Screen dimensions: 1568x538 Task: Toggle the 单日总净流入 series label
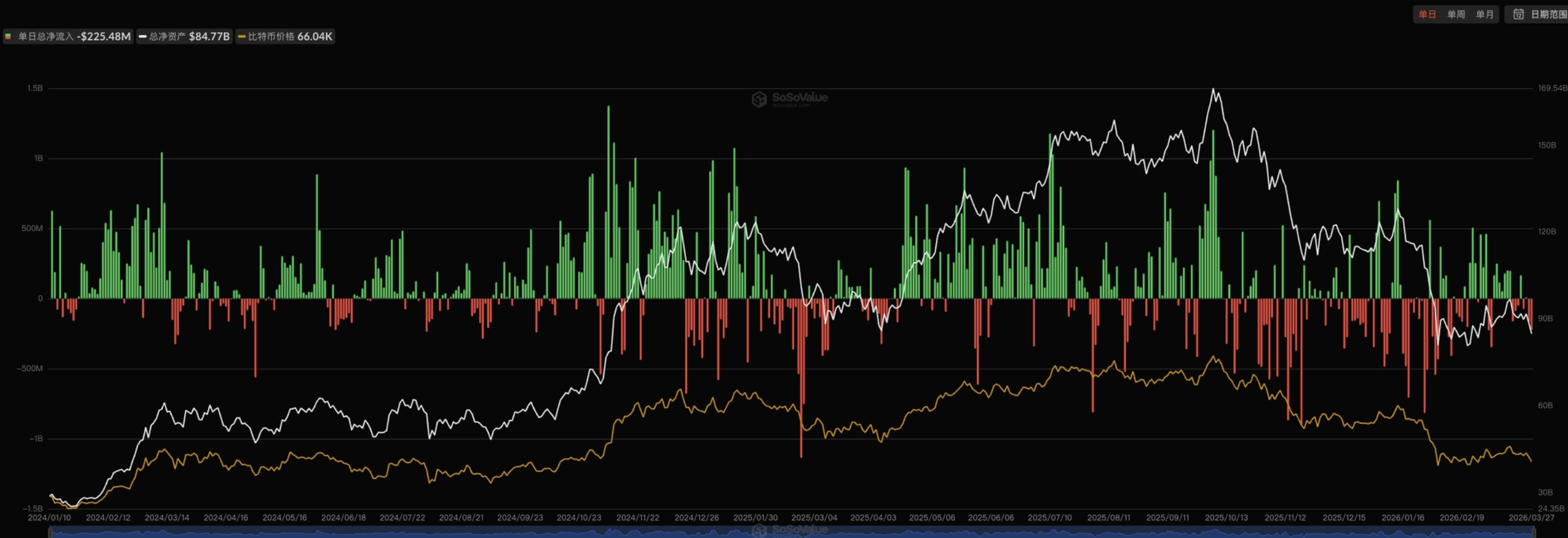pos(46,36)
